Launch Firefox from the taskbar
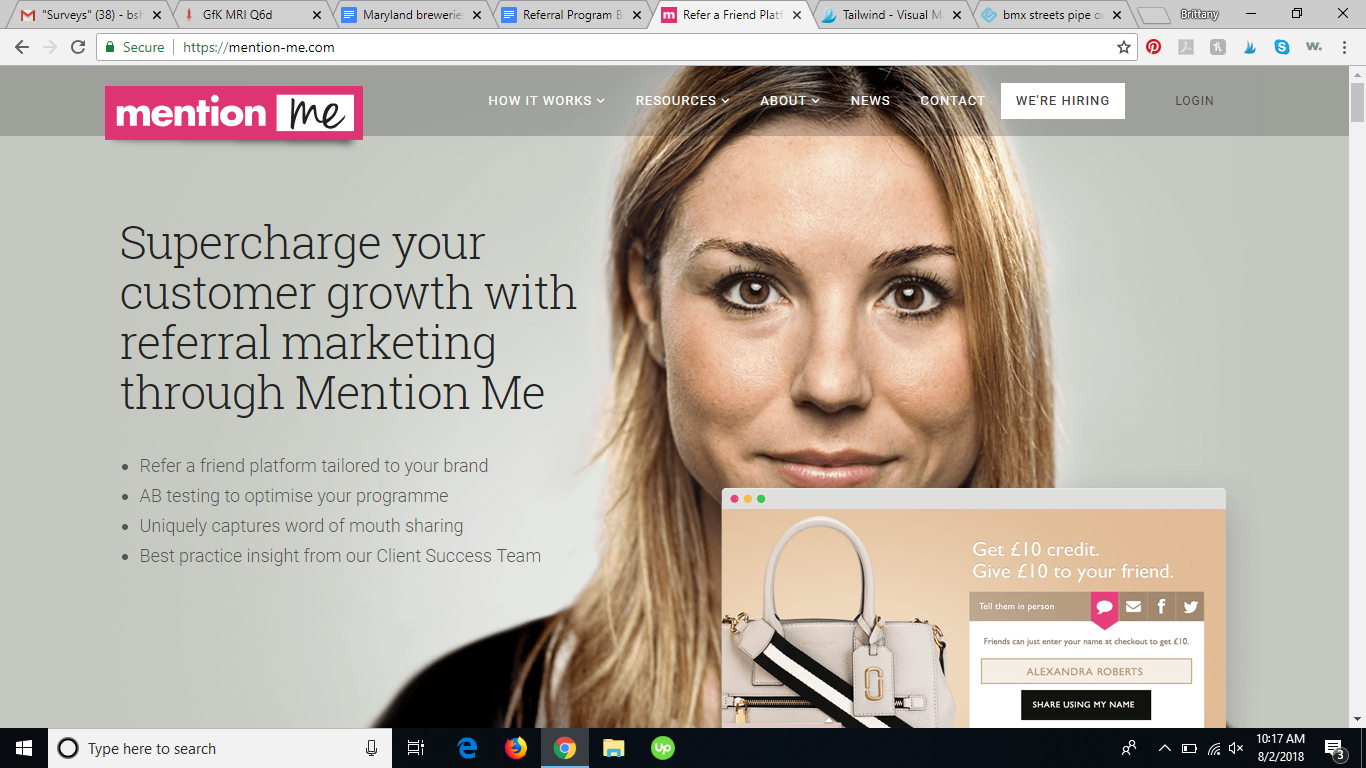The height and width of the screenshot is (768, 1366). click(x=516, y=748)
